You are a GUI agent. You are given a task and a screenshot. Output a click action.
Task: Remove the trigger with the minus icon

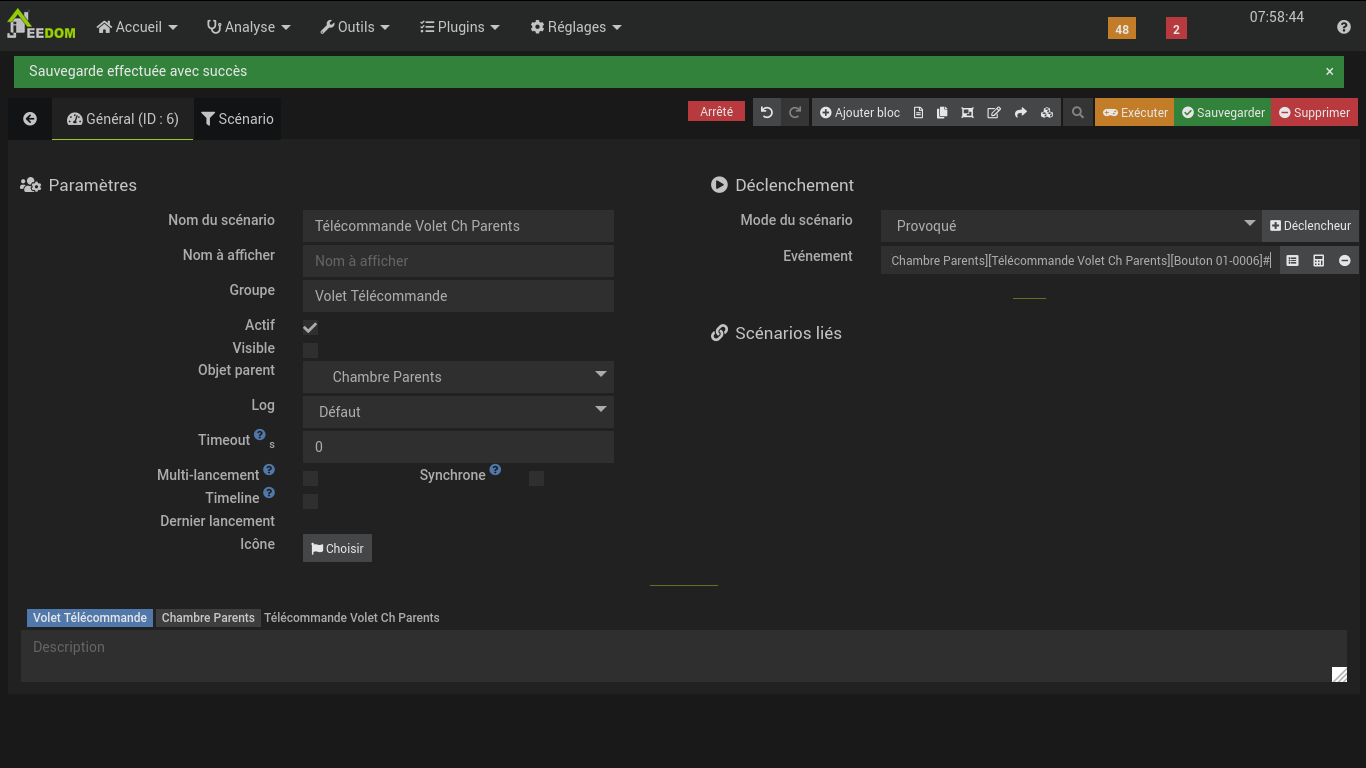pyautogui.click(x=1344, y=261)
